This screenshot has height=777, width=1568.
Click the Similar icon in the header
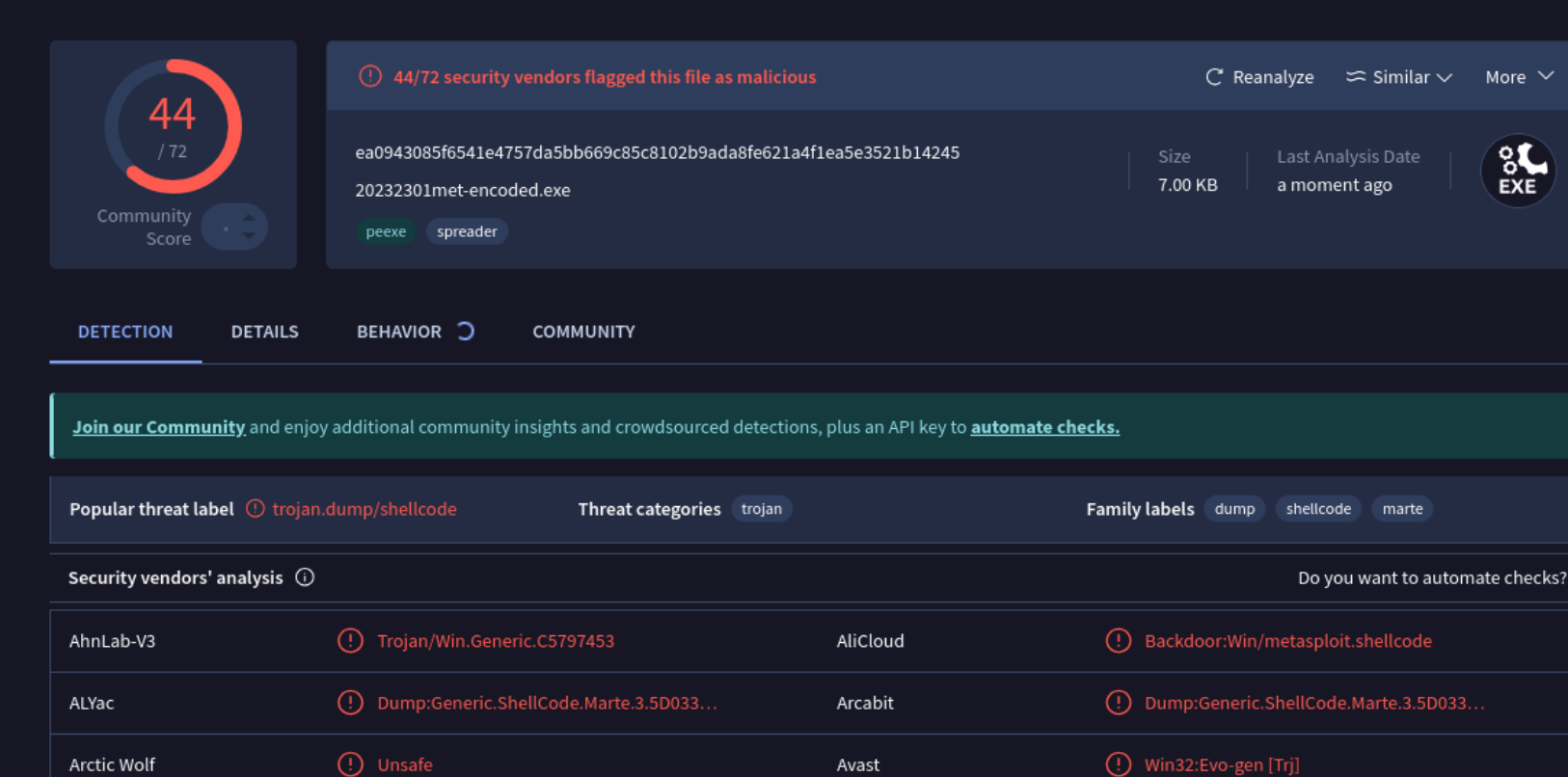pos(1356,77)
